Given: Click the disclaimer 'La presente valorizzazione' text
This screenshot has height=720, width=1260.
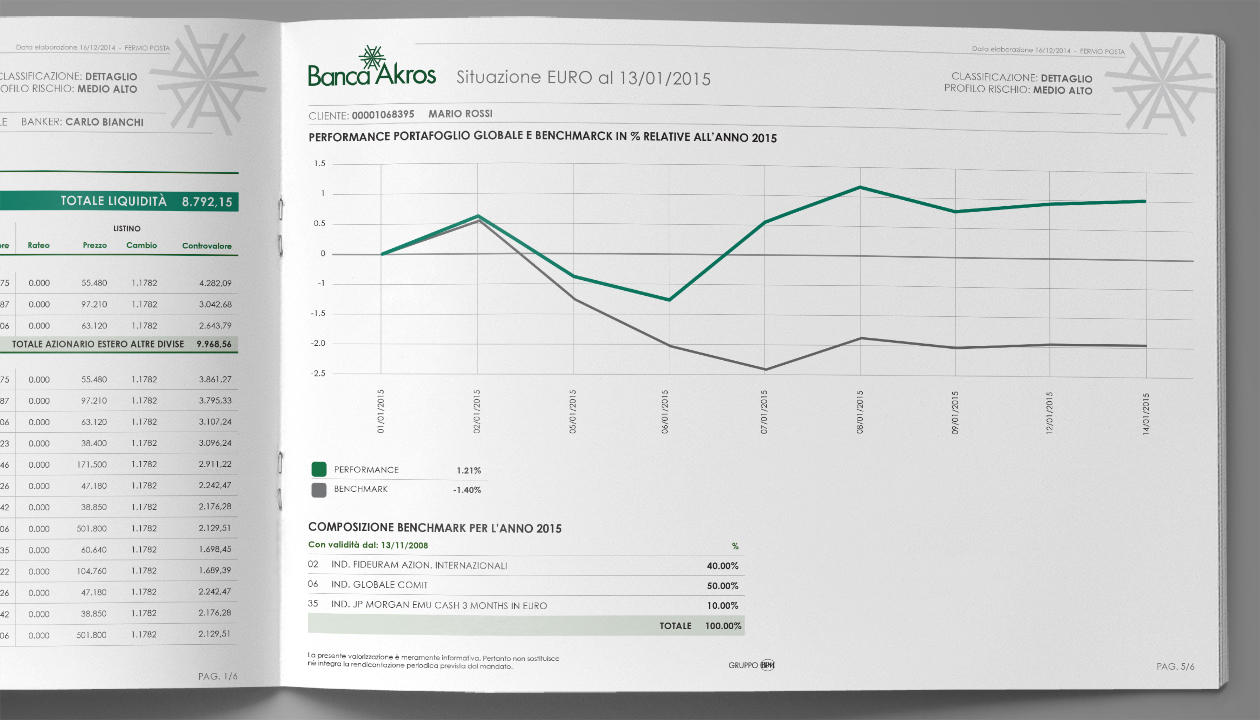Looking at the screenshot, I should [x=434, y=660].
